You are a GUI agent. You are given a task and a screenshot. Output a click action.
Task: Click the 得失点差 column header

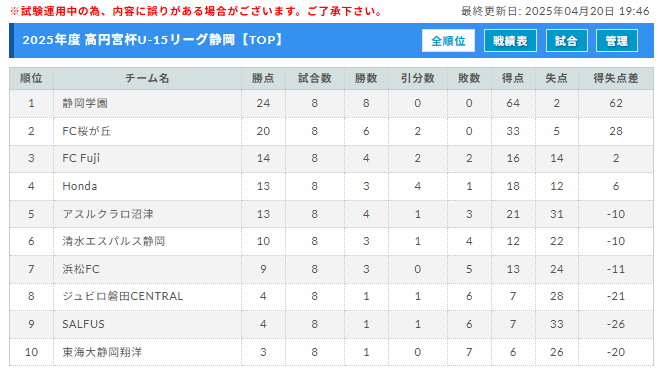click(616, 78)
